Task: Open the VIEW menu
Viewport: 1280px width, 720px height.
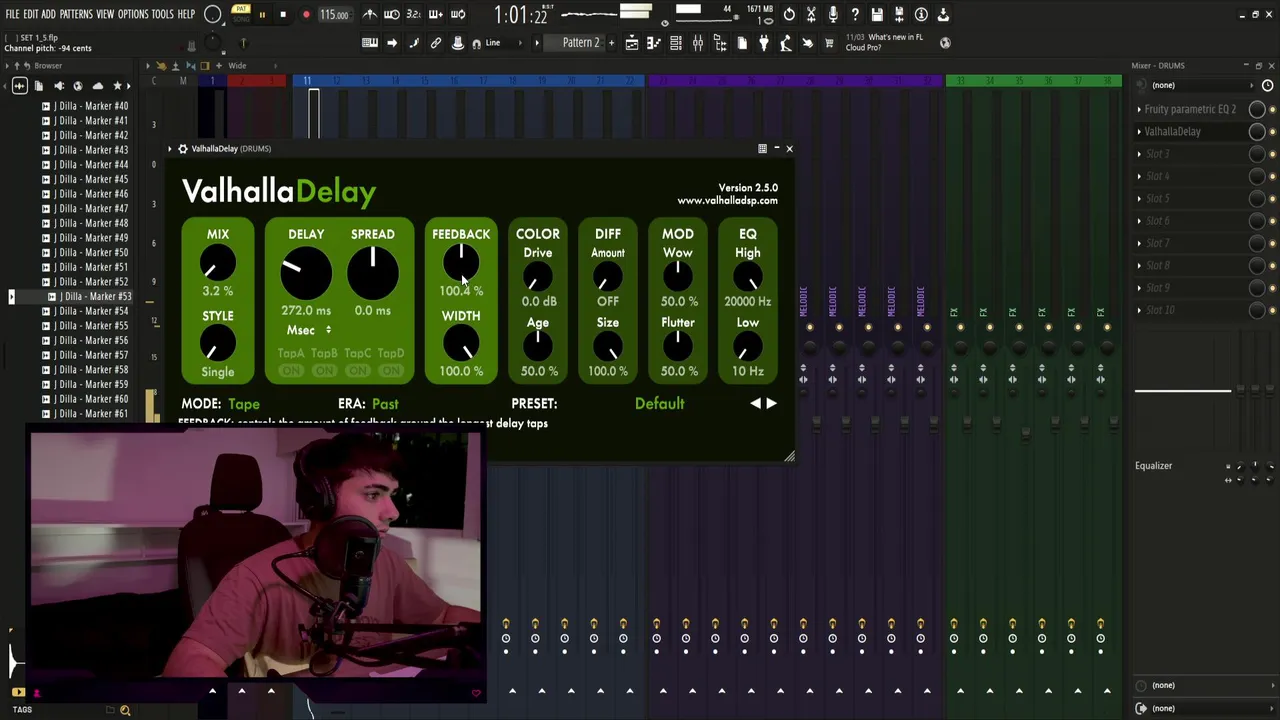Action: point(105,14)
